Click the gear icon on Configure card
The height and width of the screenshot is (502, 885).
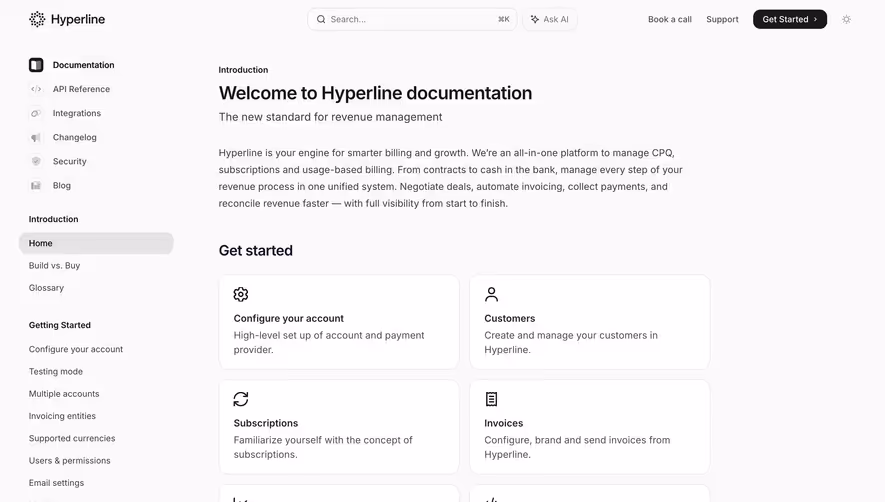(x=241, y=294)
